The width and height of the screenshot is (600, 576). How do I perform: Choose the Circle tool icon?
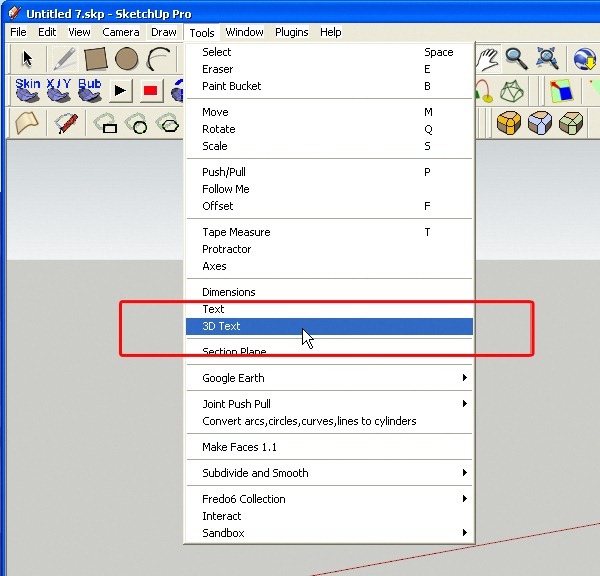(127, 59)
